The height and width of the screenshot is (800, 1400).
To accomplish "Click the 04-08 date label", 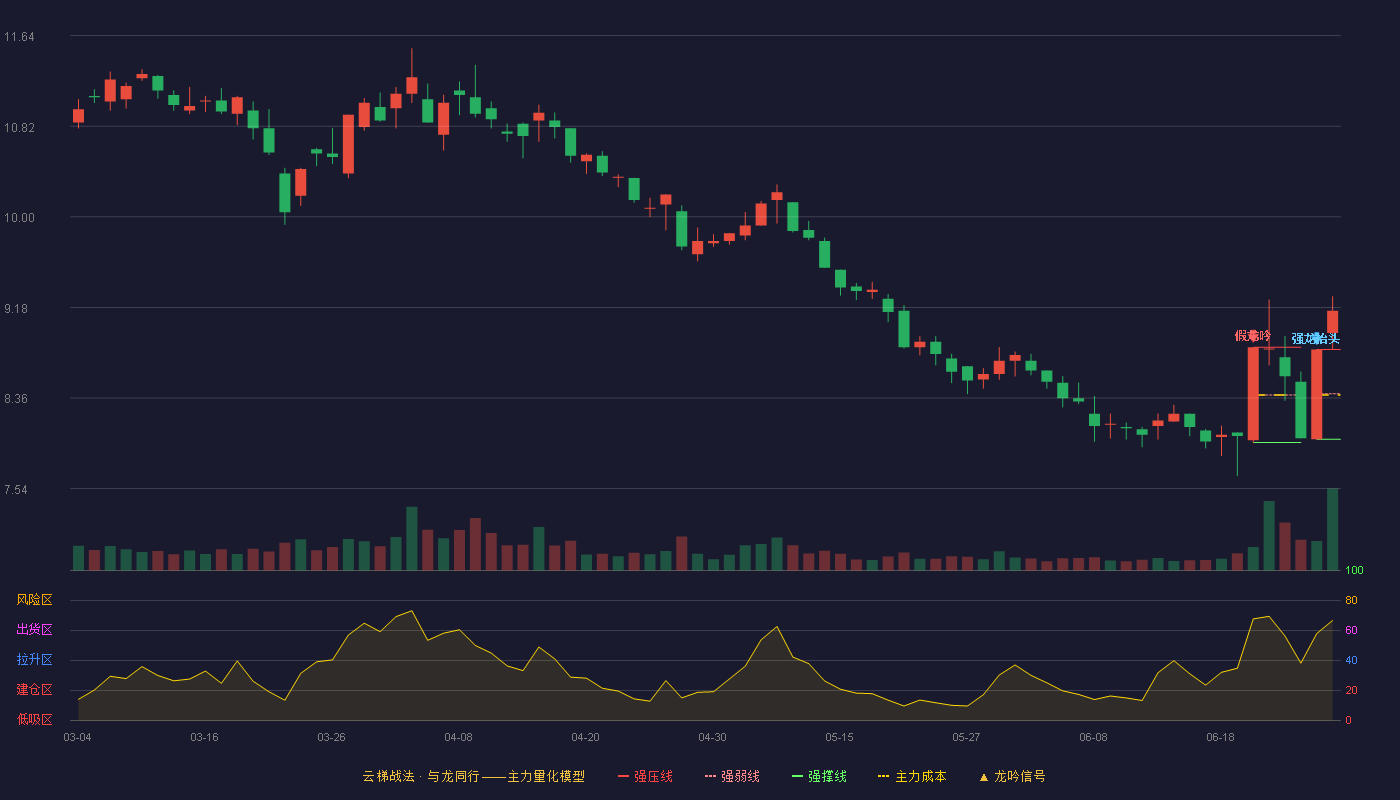I will click(x=458, y=737).
